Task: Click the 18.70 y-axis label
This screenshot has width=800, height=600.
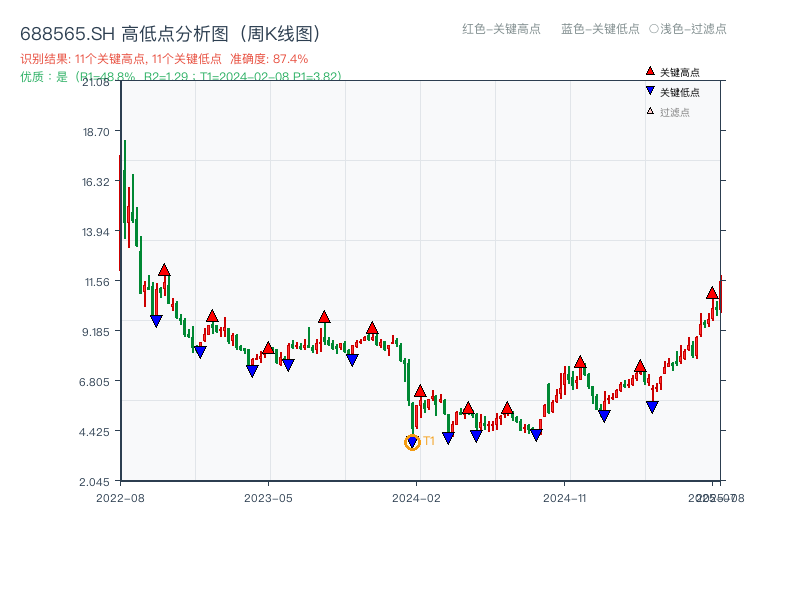Action: (95, 132)
